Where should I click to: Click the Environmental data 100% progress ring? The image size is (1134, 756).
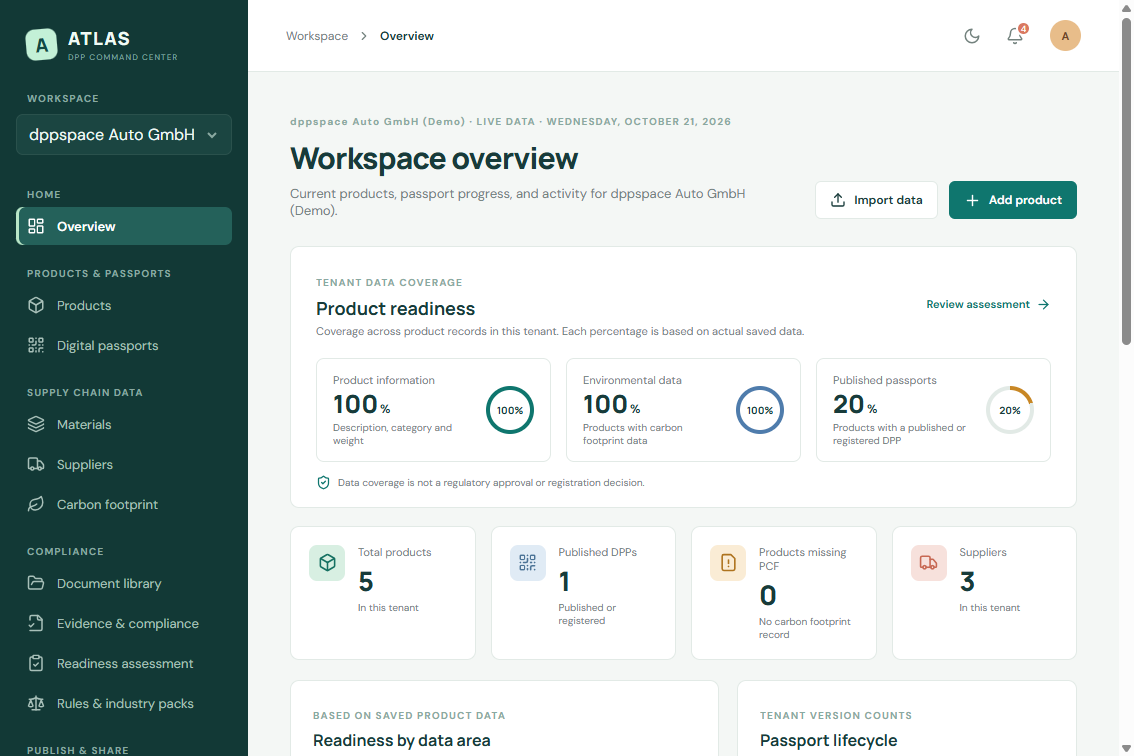pyautogui.click(x=760, y=410)
